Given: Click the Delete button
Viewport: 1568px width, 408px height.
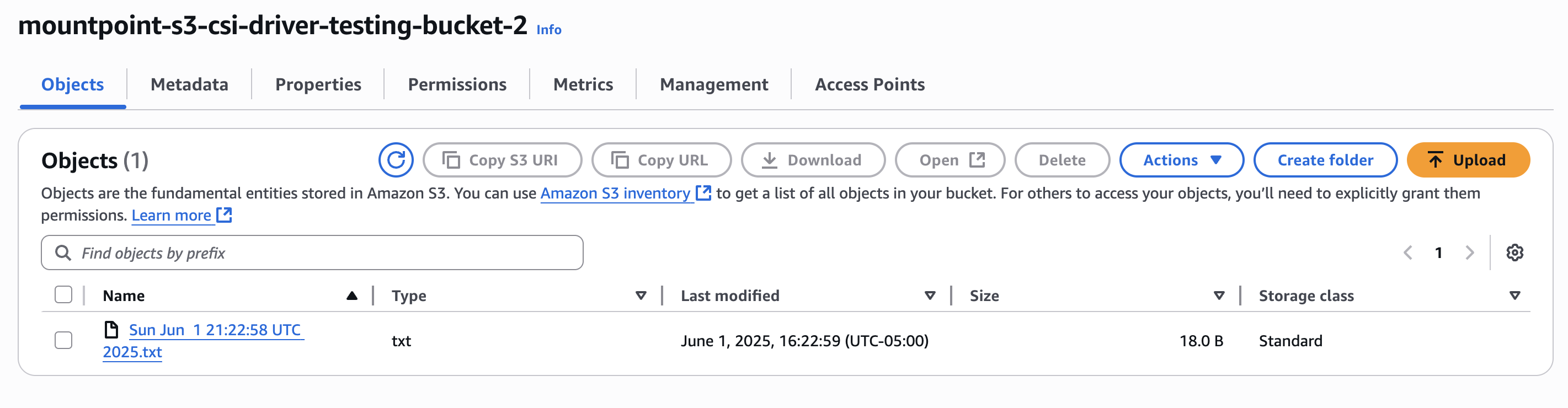Looking at the screenshot, I should (x=1062, y=160).
